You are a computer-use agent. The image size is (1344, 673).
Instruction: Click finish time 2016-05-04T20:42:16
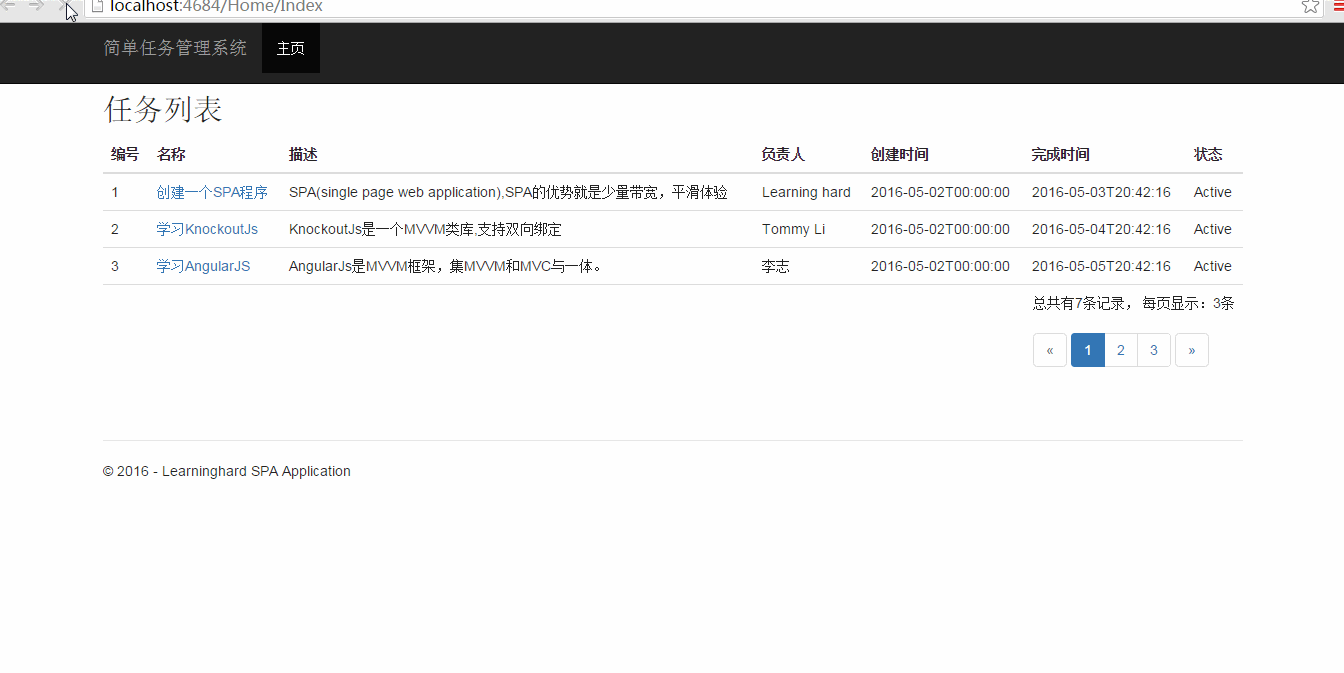pyautogui.click(x=1101, y=229)
